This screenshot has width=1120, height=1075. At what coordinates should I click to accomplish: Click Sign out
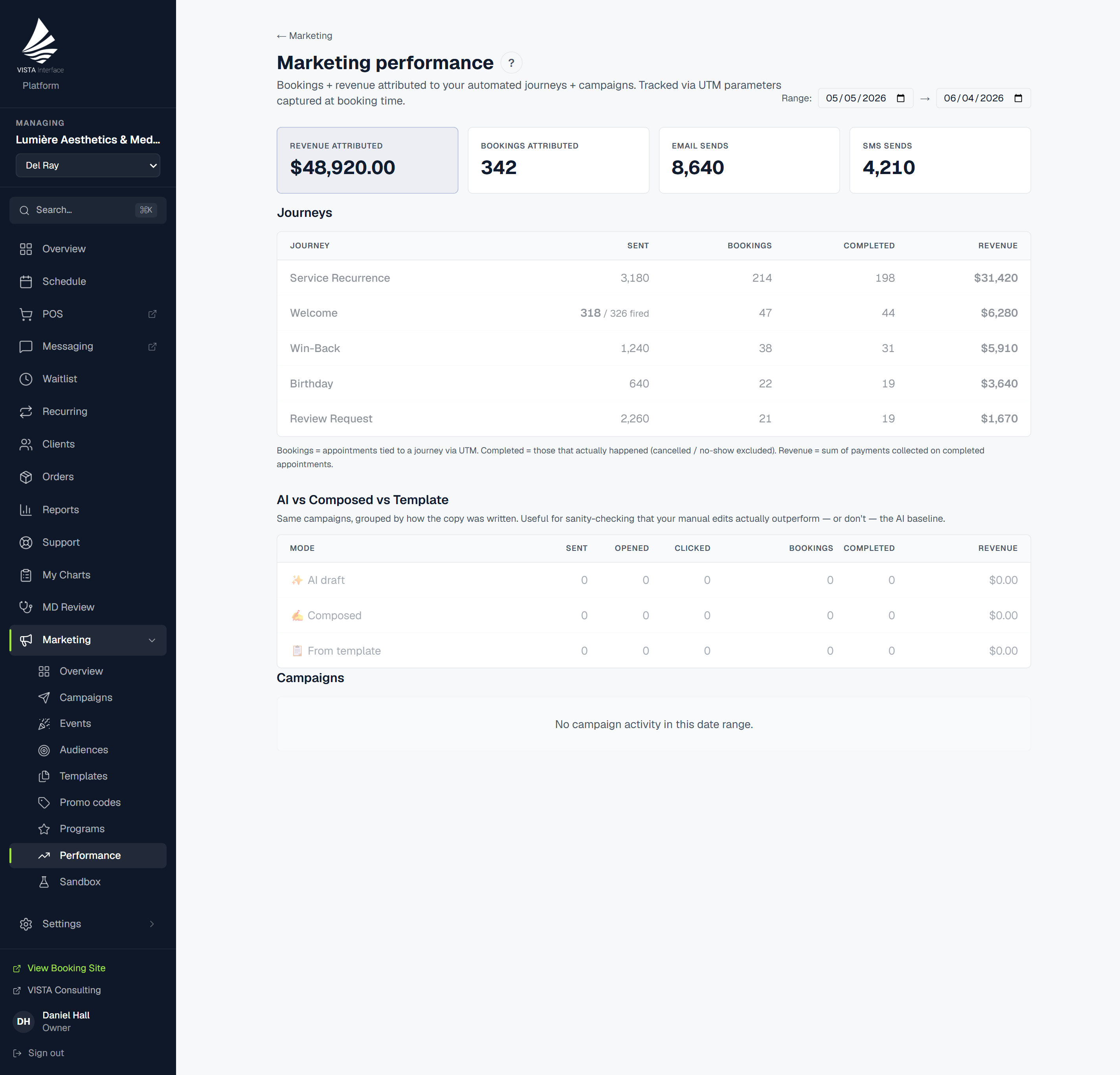coord(39,1053)
